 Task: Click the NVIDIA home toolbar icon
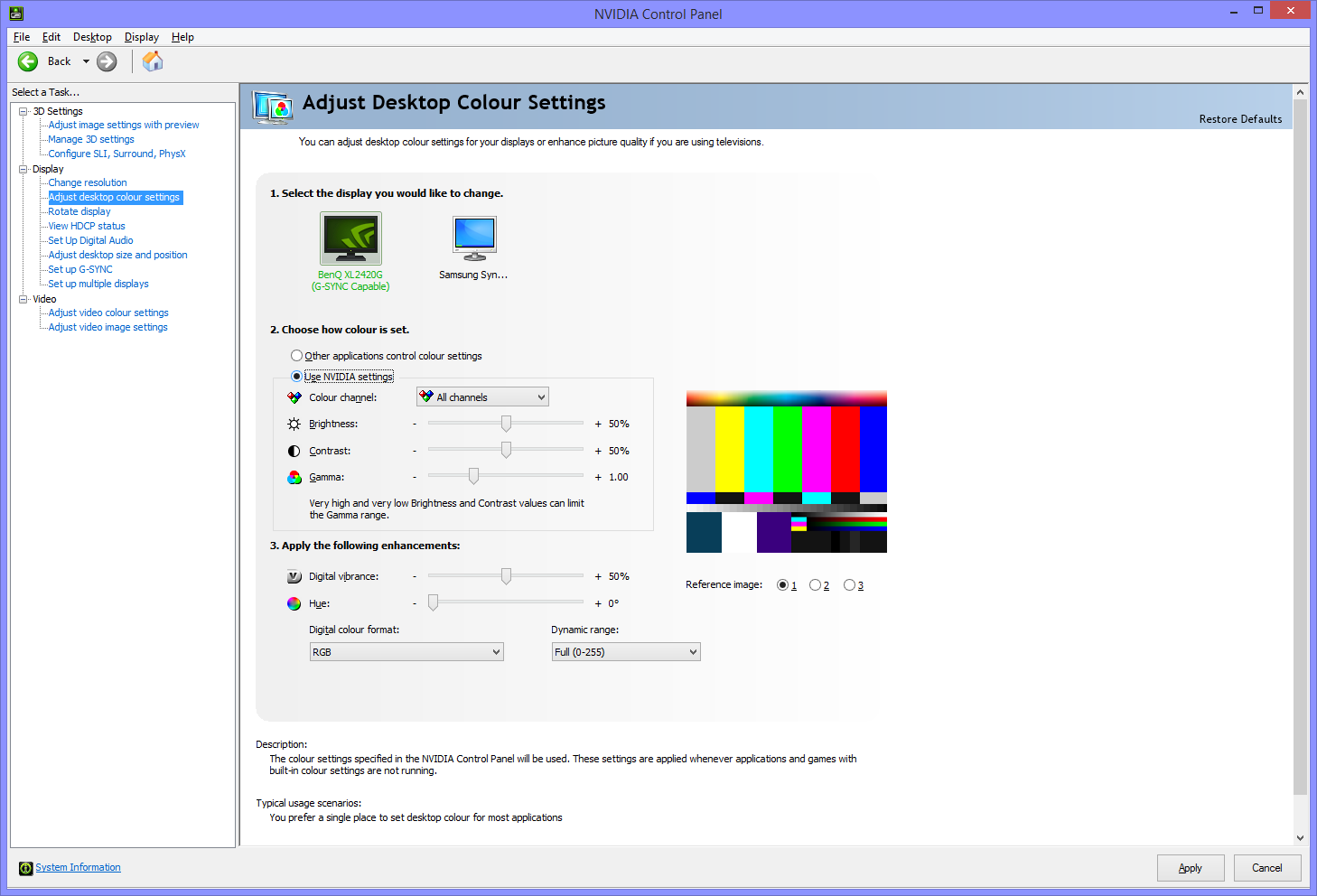point(152,61)
